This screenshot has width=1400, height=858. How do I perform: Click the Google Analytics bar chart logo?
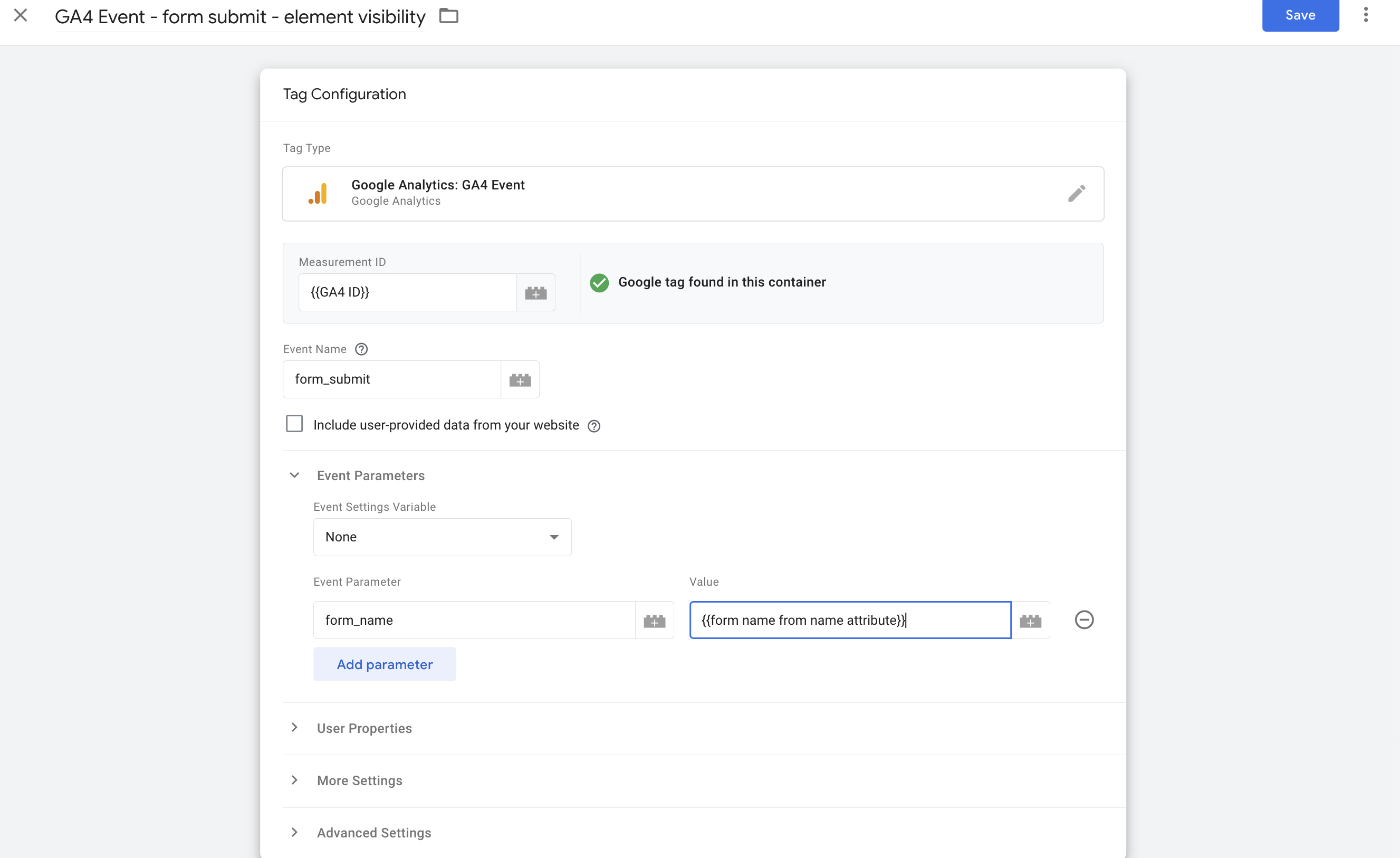[x=318, y=193]
